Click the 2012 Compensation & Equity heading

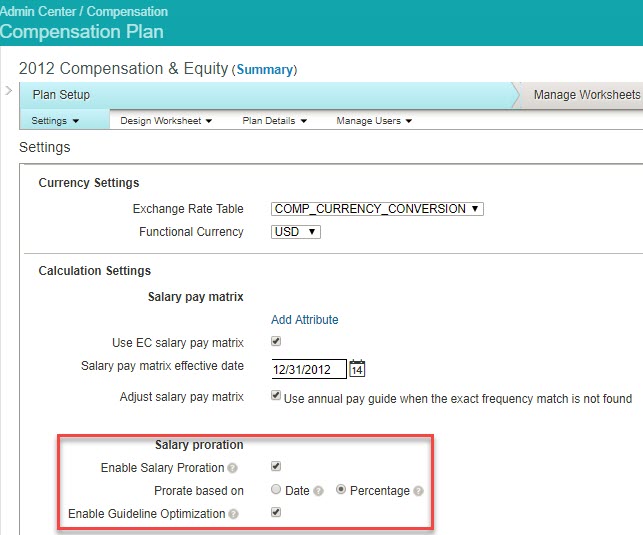click(x=123, y=68)
